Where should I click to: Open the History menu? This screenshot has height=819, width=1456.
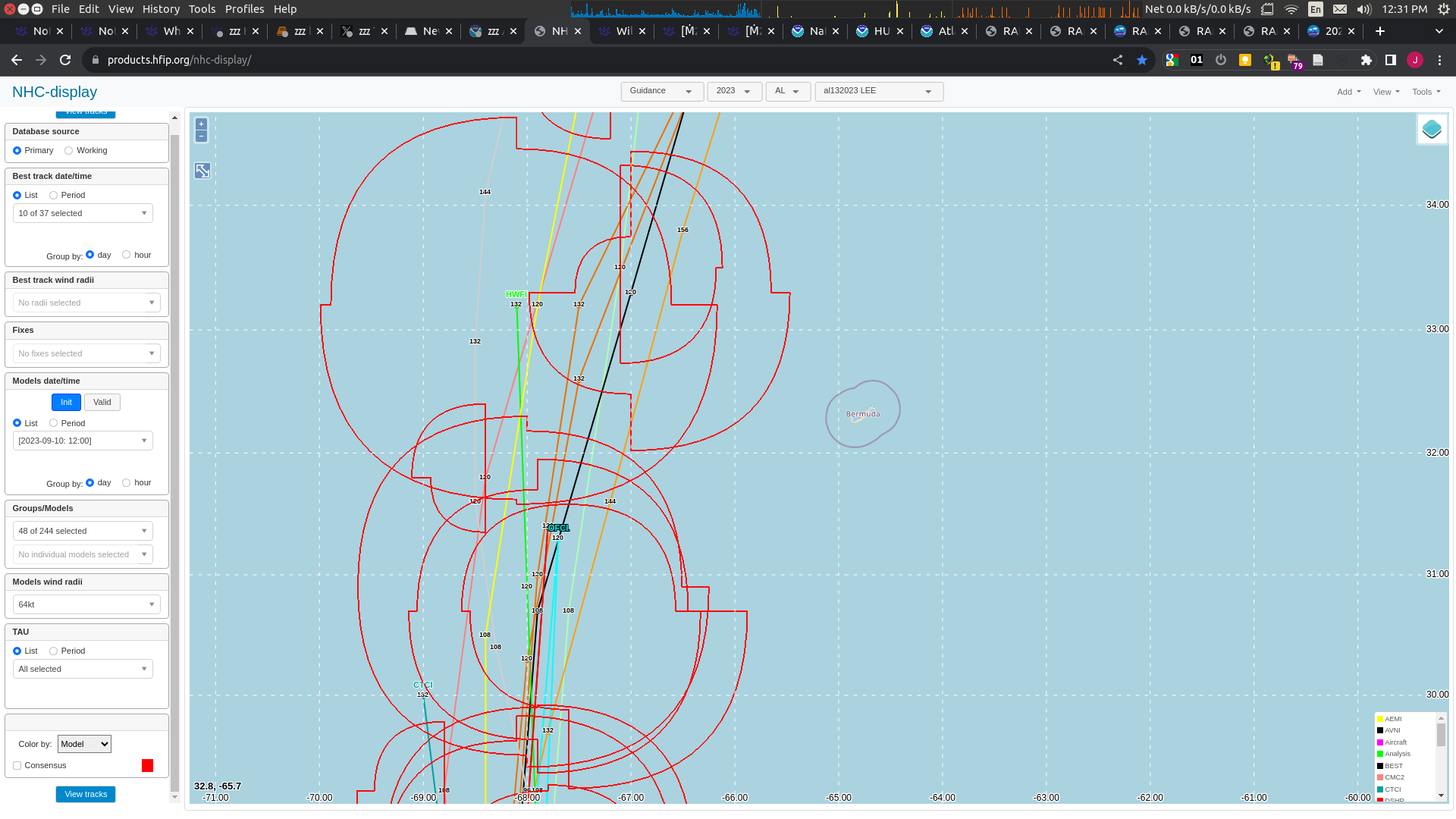pyautogui.click(x=161, y=9)
